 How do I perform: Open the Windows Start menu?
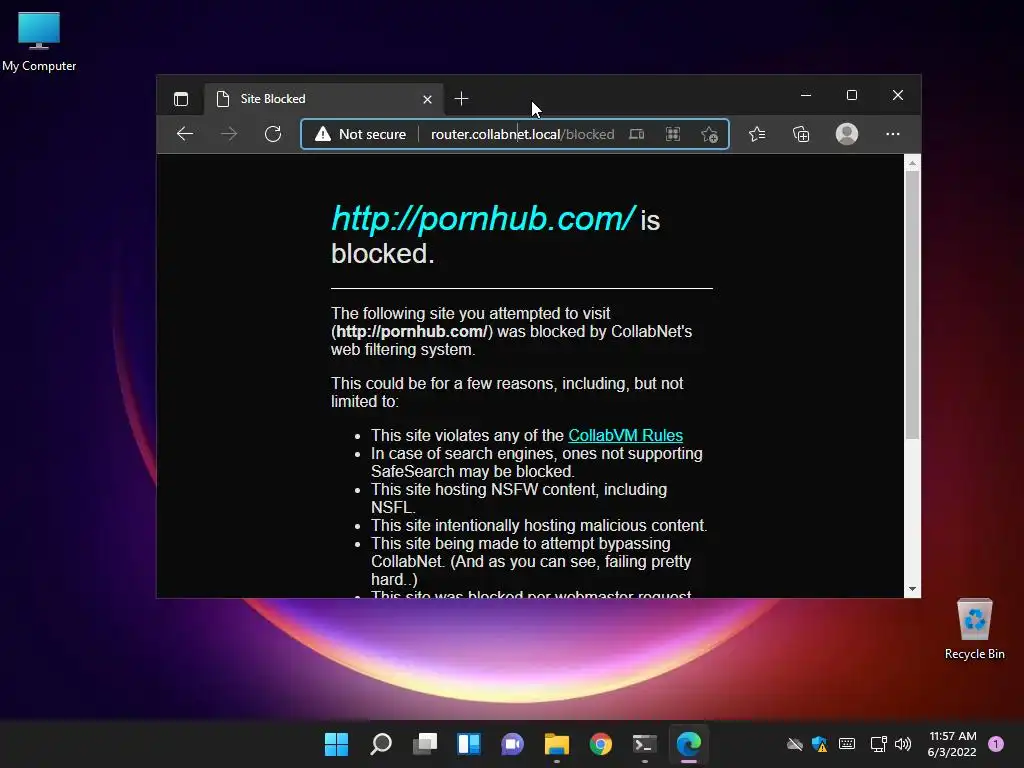point(336,744)
